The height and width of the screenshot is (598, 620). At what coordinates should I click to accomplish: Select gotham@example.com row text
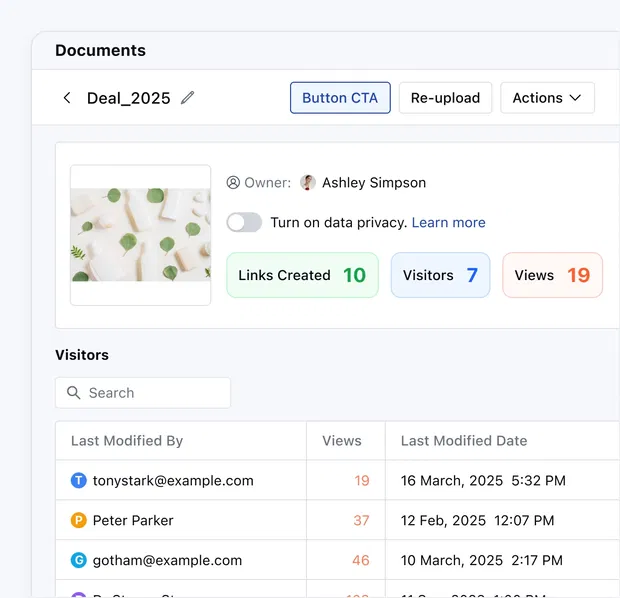[x=167, y=560]
